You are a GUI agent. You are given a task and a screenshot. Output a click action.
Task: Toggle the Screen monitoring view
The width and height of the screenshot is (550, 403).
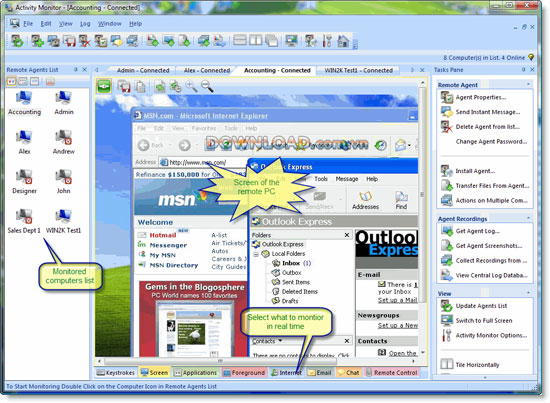pyautogui.click(x=154, y=372)
